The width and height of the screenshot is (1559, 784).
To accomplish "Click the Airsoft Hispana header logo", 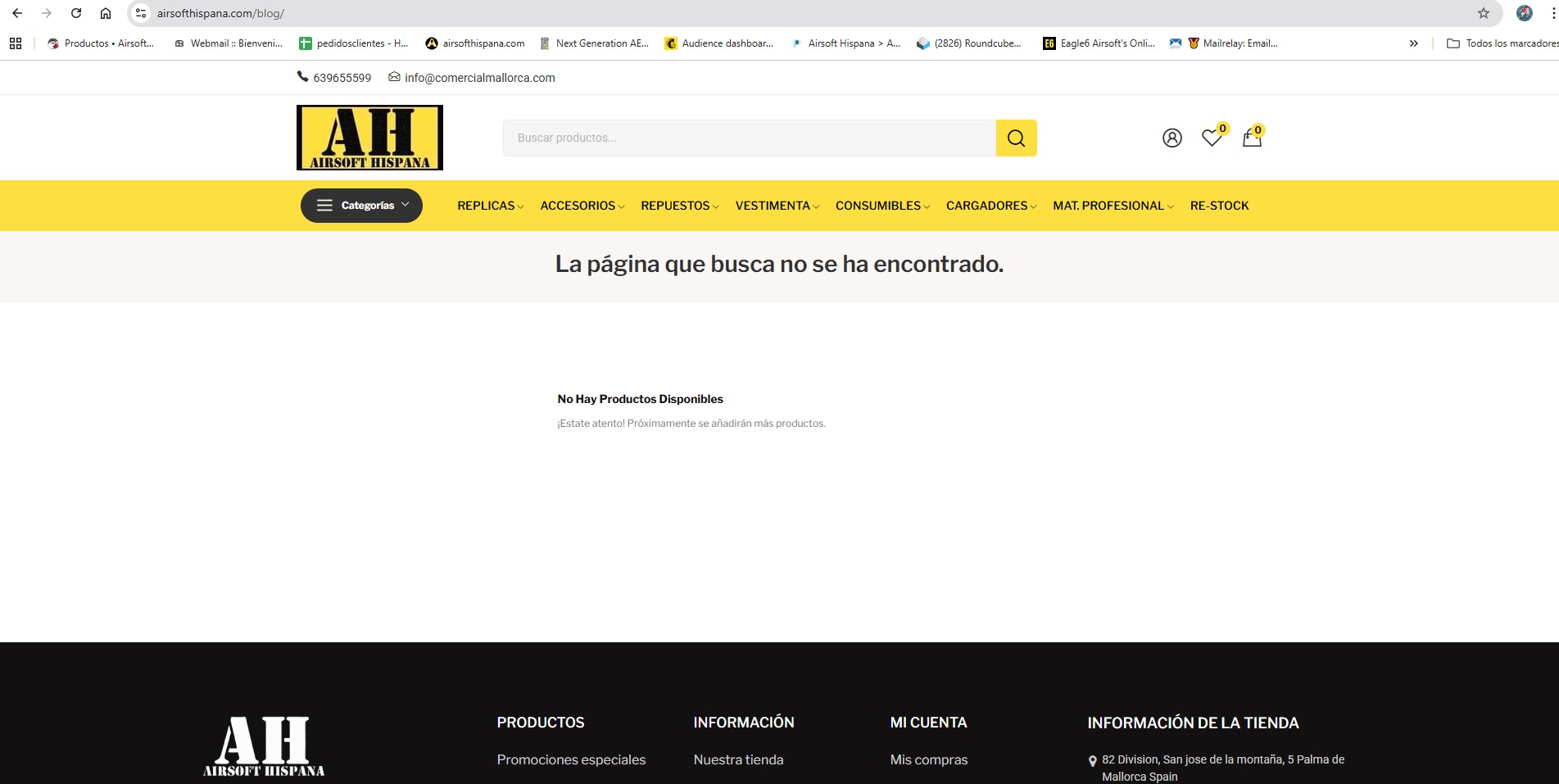I will coord(369,138).
